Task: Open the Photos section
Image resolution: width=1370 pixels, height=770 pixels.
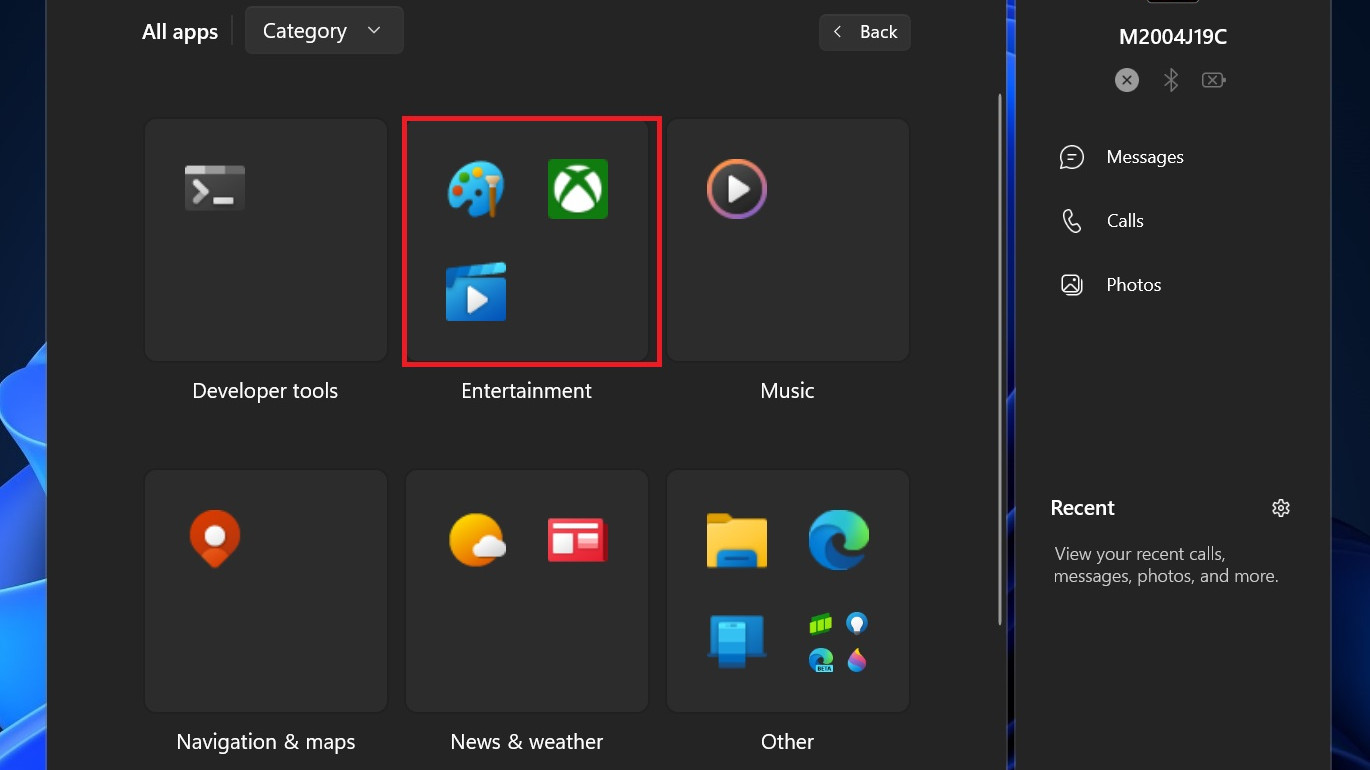Action: (1134, 285)
